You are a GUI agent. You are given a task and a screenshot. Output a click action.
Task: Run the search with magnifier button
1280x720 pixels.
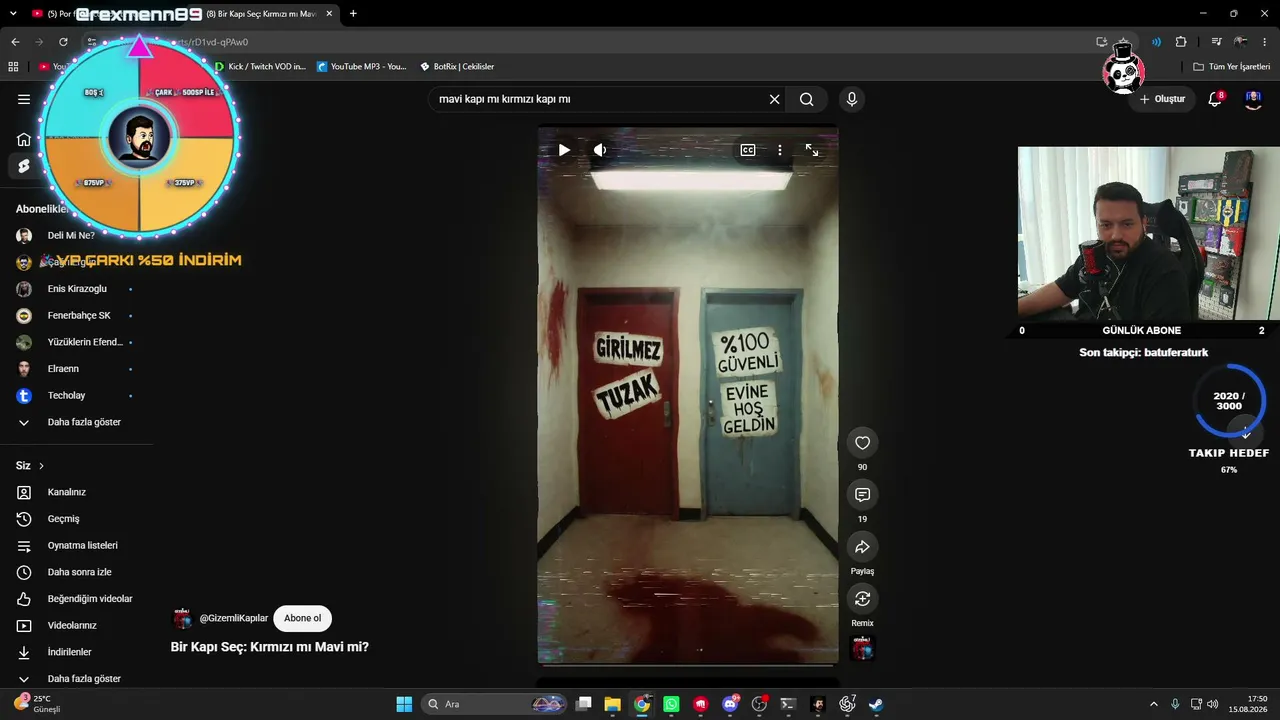point(807,99)
